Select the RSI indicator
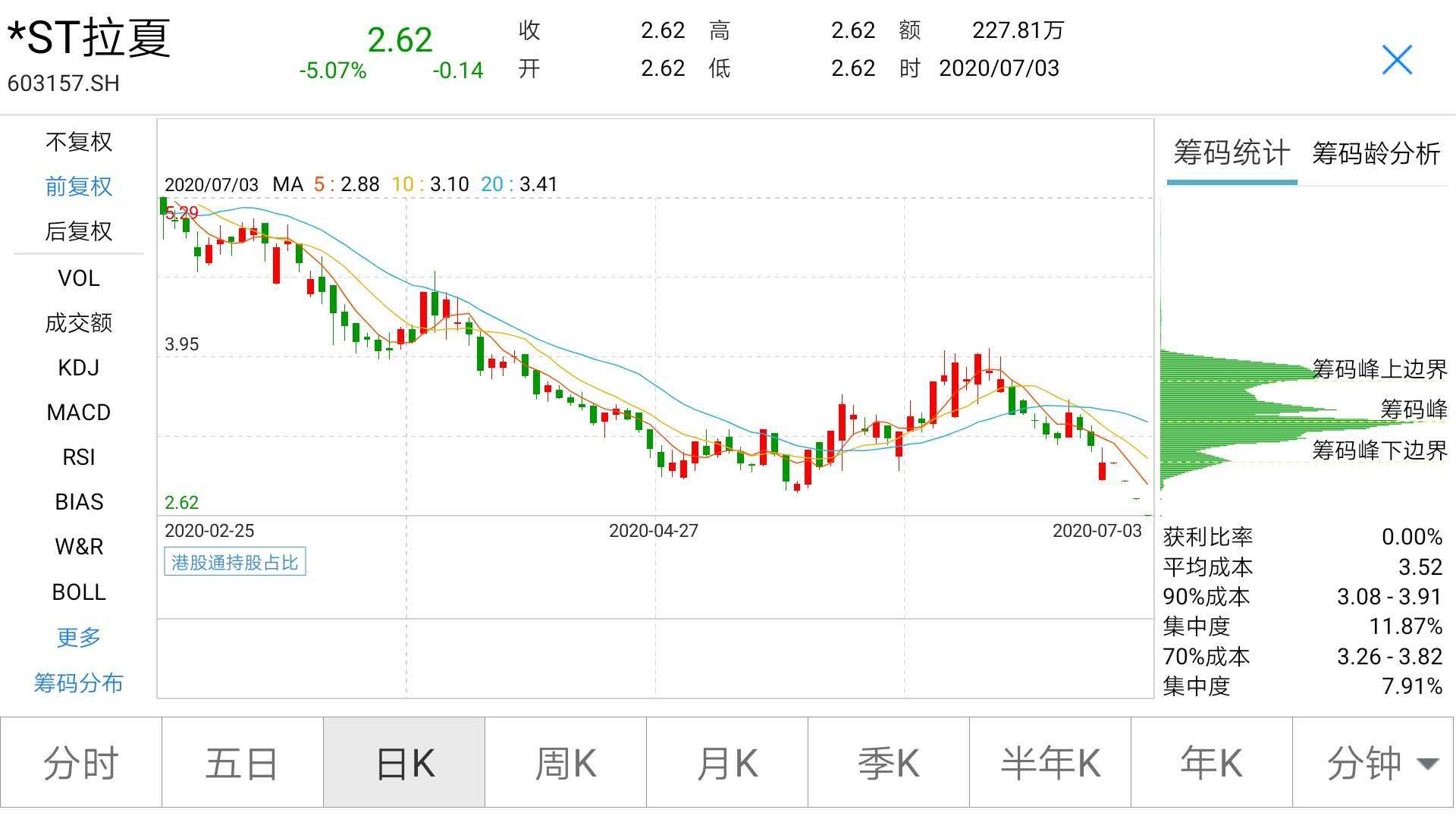 [78, 457]
